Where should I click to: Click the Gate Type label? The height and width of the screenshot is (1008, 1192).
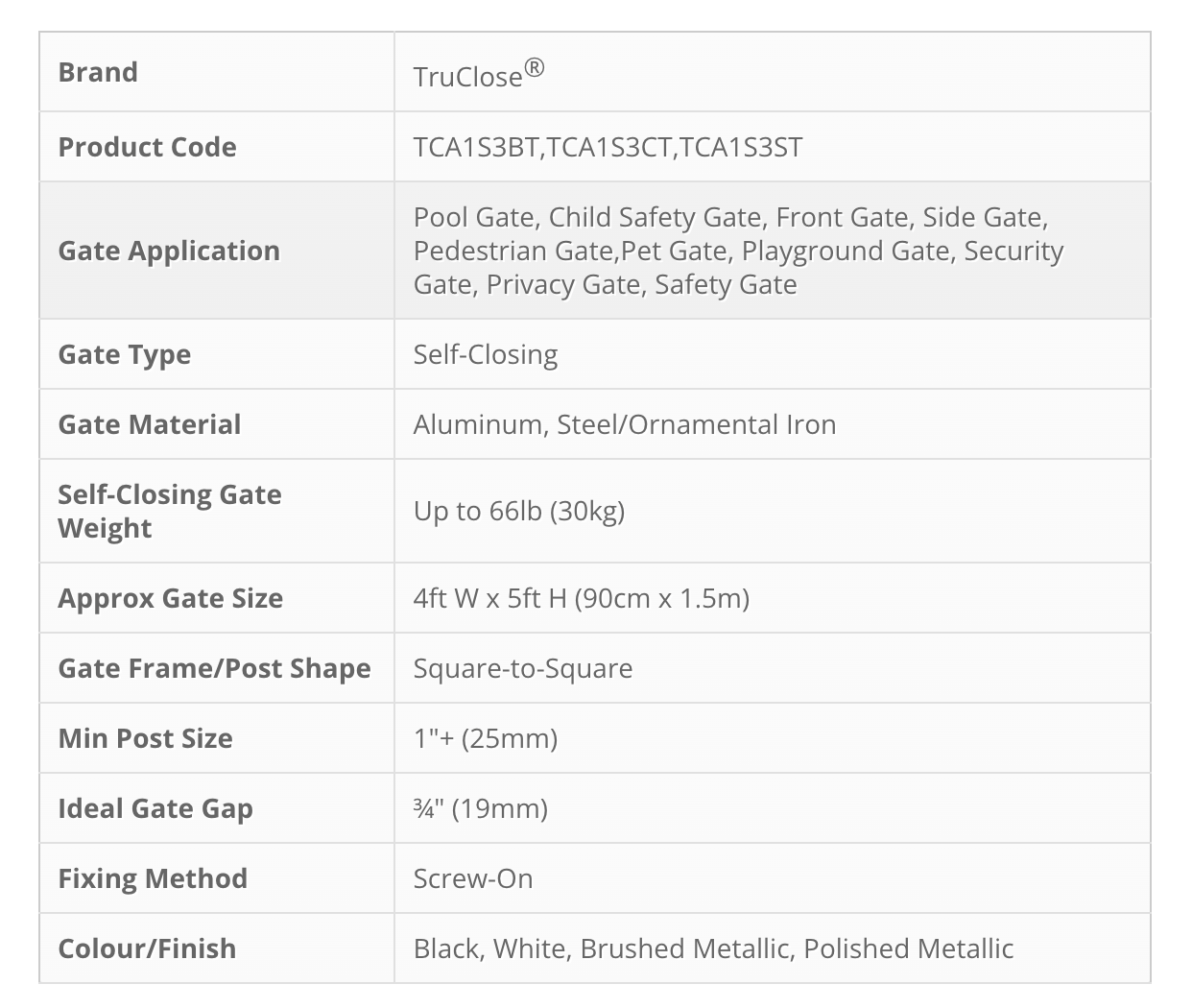(125, 354)
